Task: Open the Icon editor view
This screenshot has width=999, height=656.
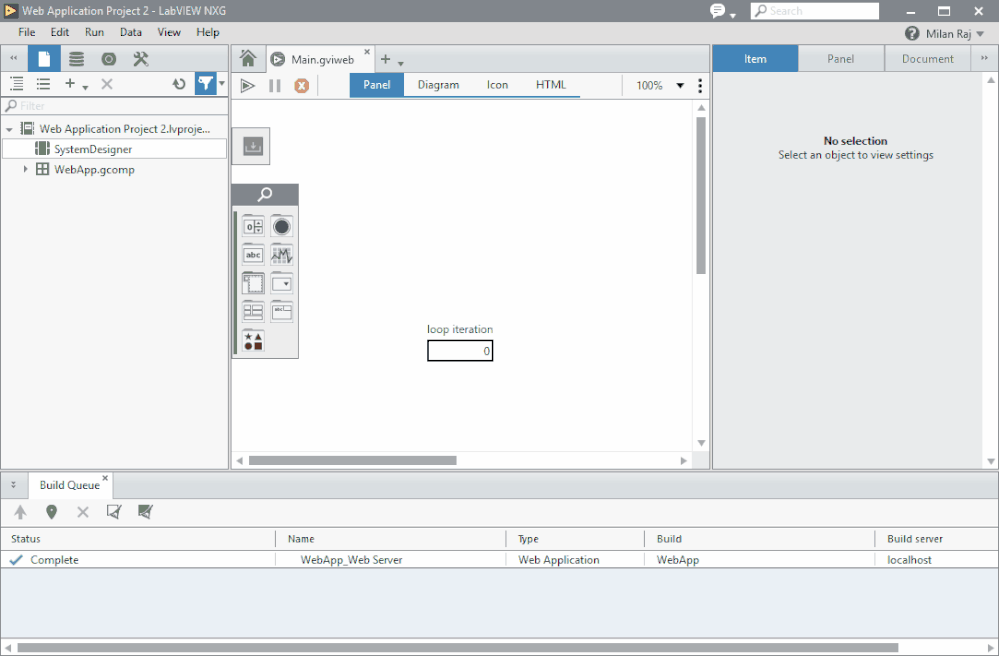Action: pyautogui.click(x=498, y=85)
